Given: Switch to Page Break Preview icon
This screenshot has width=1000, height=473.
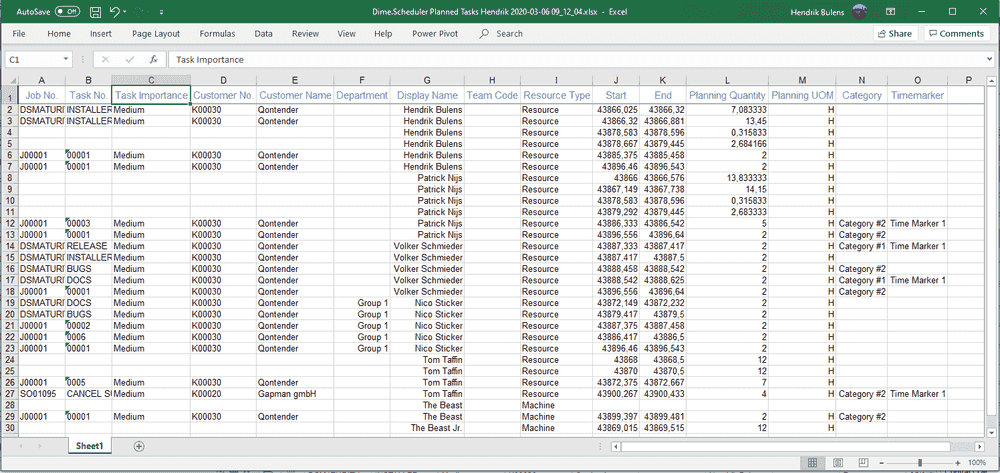Looking at the screenshot, I should click(862, 462).
